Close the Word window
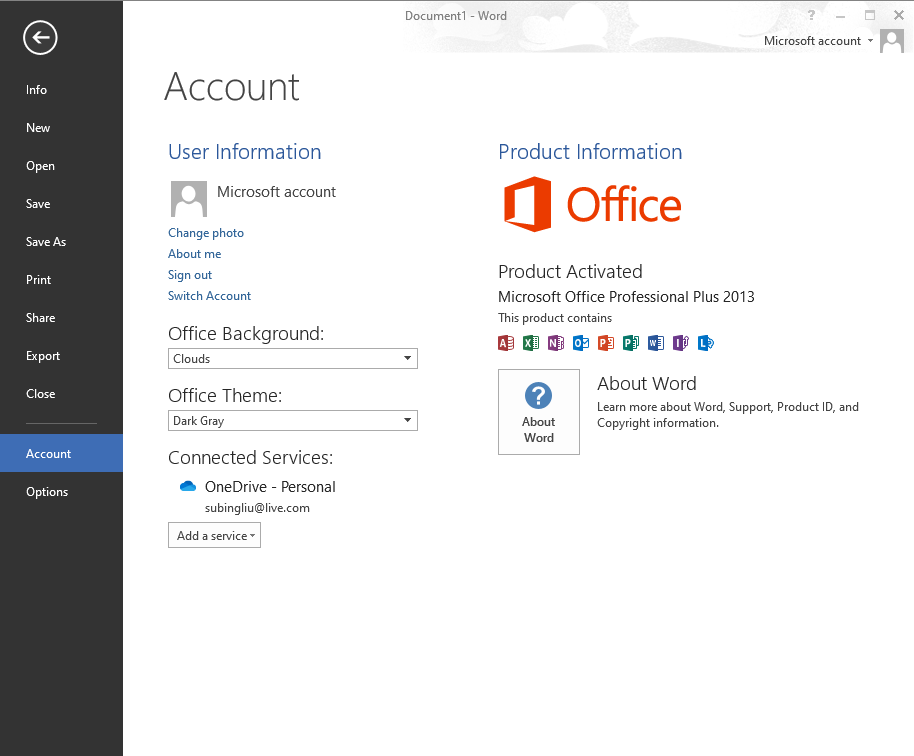This screenshot has height=756, width=914. coord(899,15)
